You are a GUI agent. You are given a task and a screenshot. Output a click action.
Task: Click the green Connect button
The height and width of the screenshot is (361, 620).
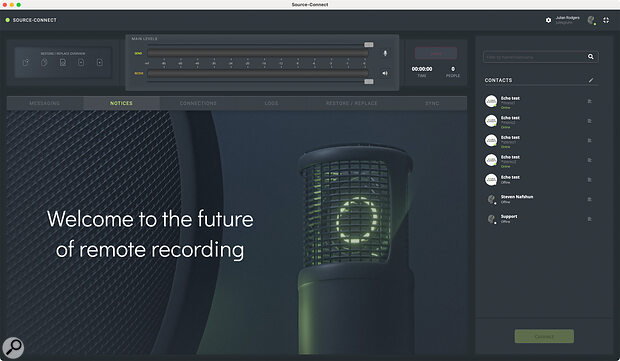[544, 336]
